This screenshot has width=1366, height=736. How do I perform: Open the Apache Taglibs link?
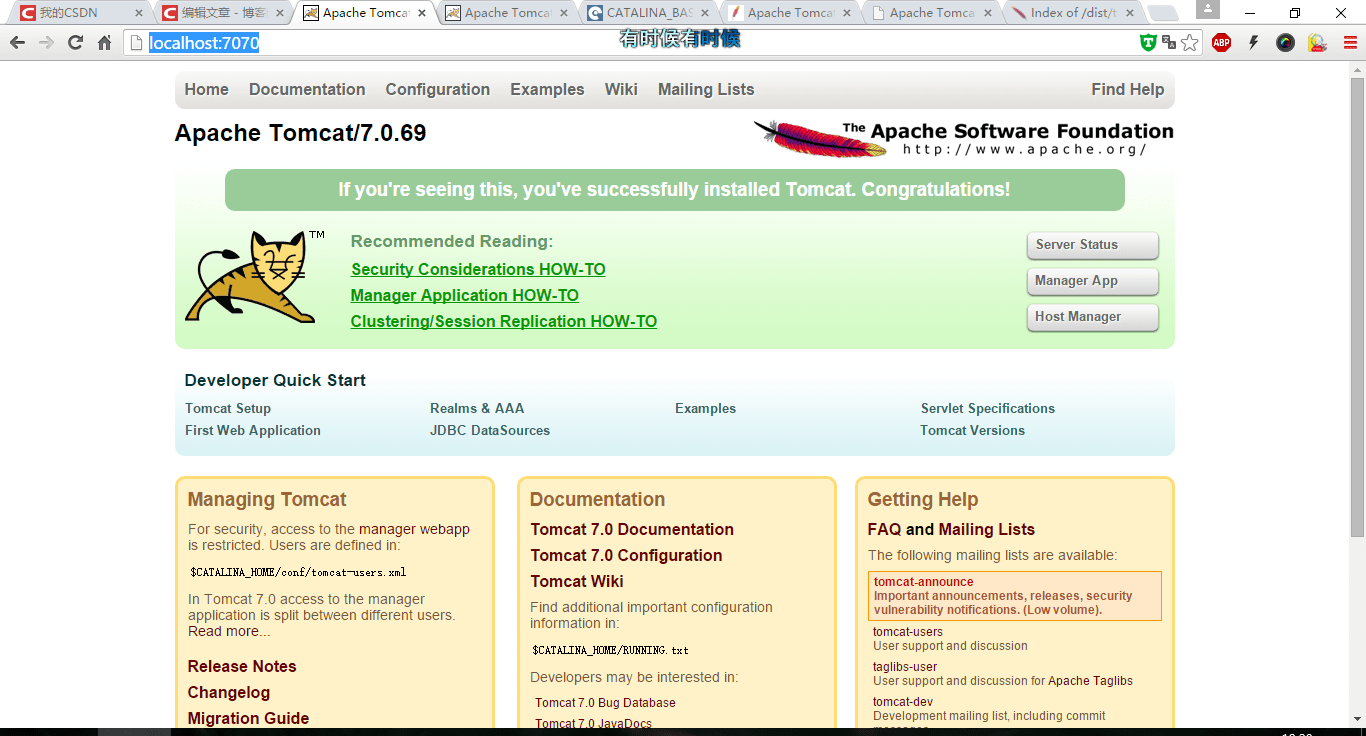(1090, 681)
